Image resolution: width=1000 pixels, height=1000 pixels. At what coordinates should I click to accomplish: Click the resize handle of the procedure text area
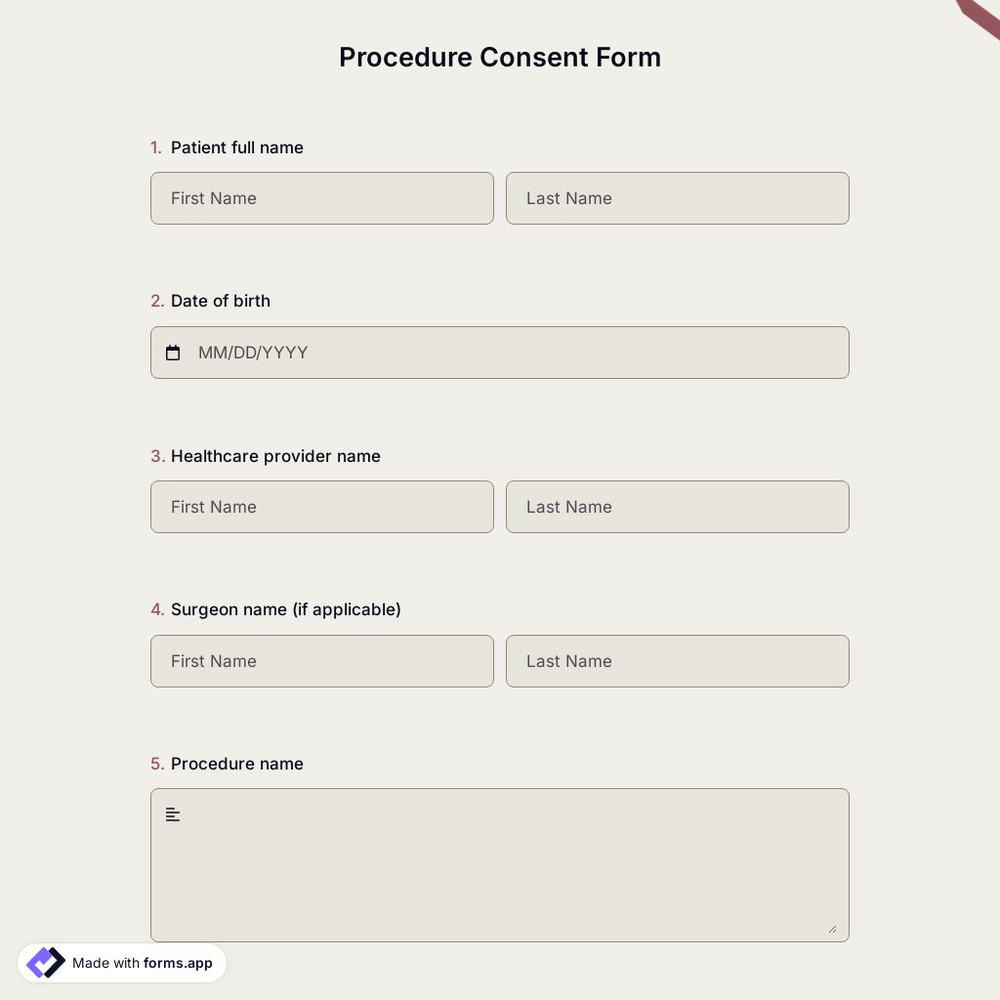(x=834, y=930)
